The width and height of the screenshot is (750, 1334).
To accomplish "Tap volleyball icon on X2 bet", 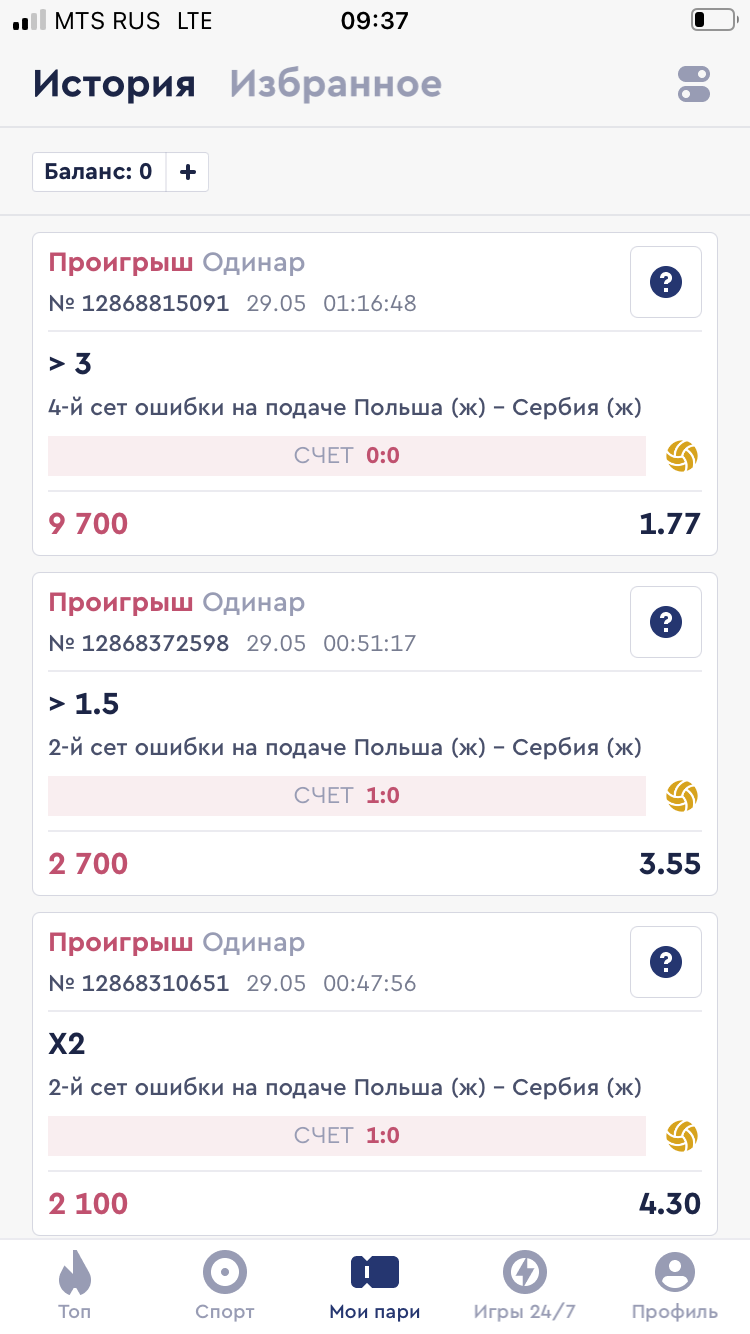I will coord(682,1137).
